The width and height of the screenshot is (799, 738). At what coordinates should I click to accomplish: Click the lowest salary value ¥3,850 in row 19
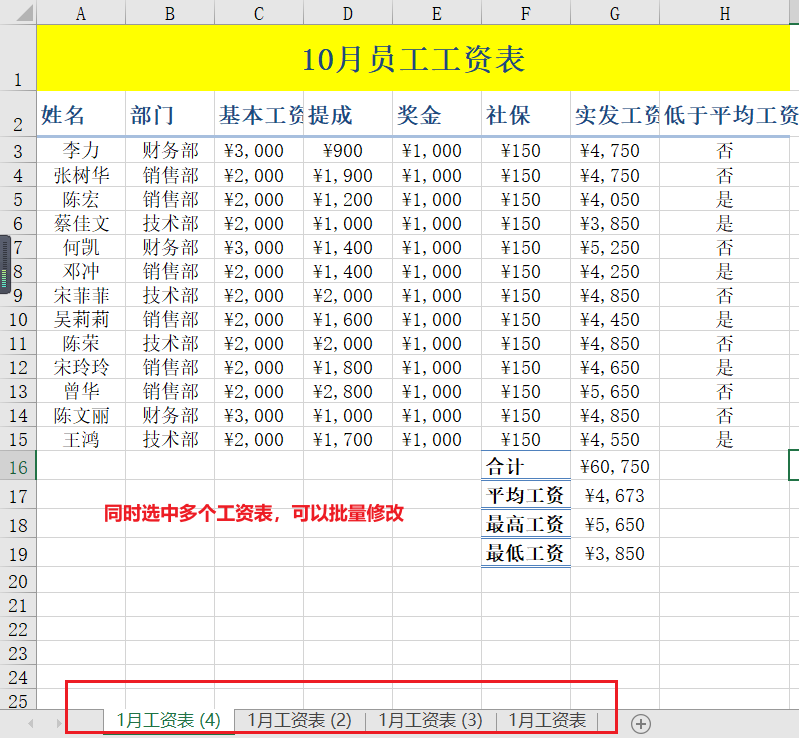pyautogui.click(x=615, y=553)
